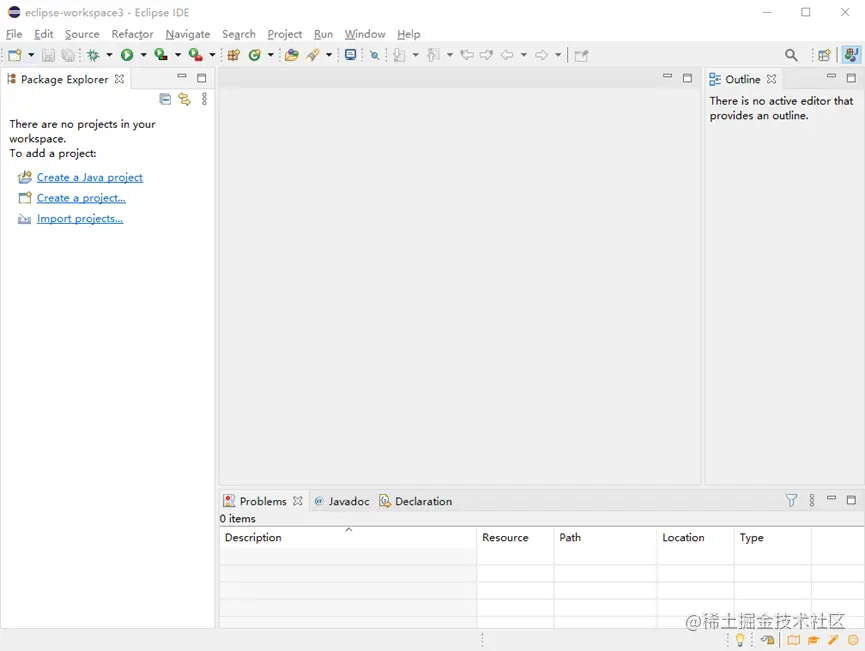This screenshot has width=865, height=651.
Task: Click the Samples wand icon in status bar
Action: coord(833,640)
